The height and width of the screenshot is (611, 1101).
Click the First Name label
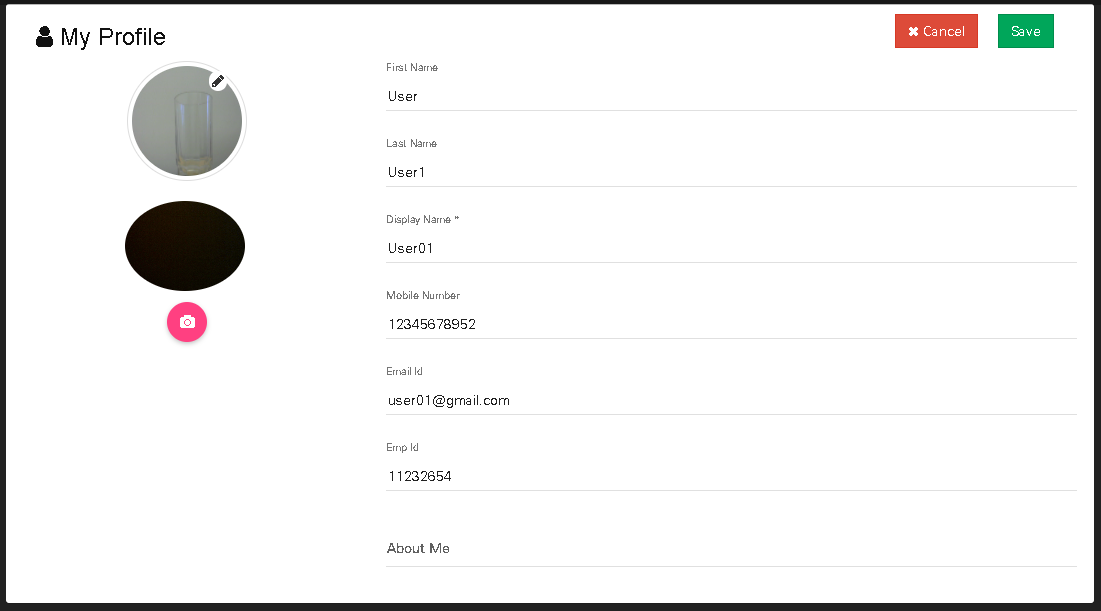[x=412, y=67]
